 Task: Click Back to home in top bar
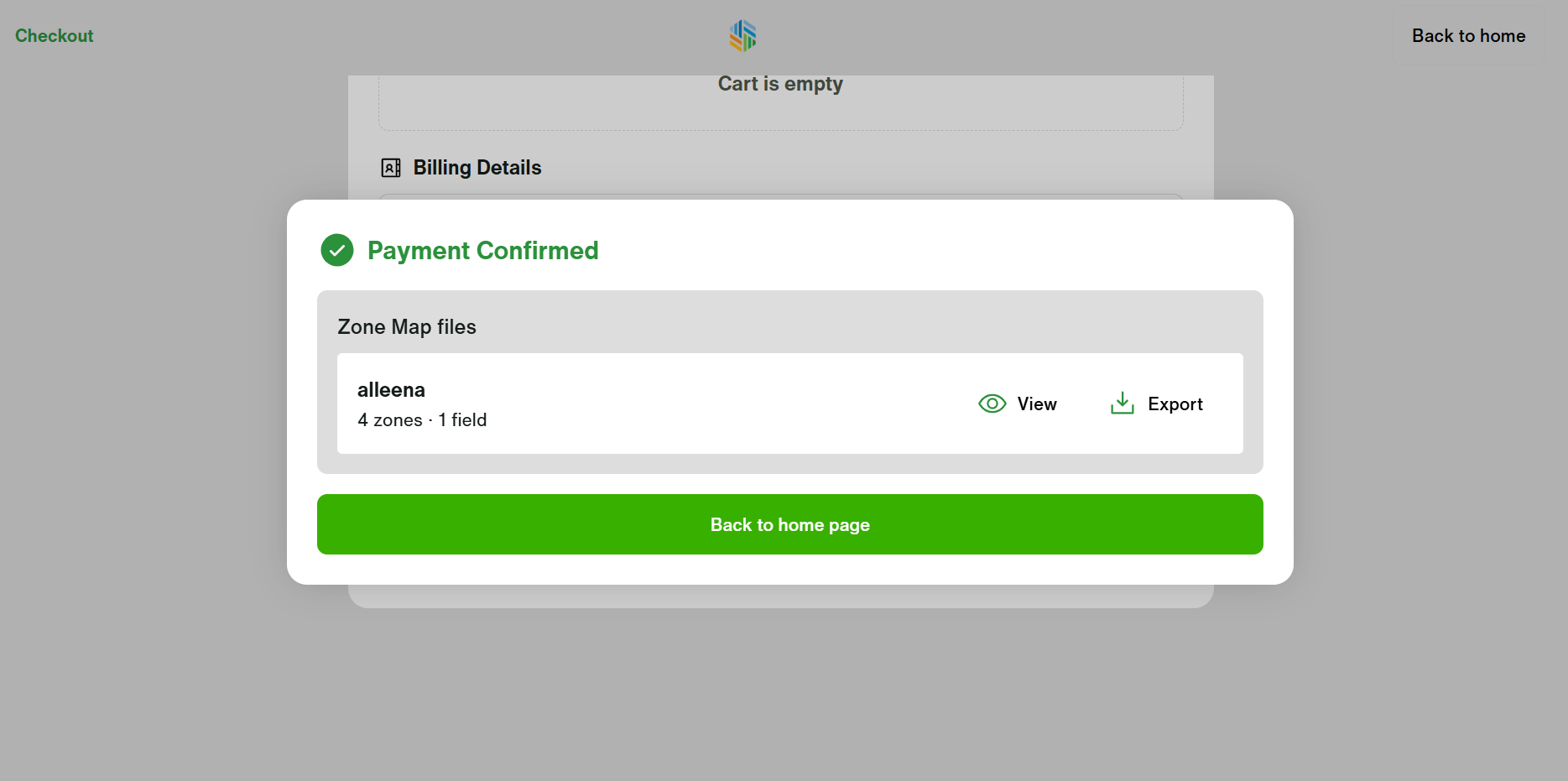[1468, 36]
